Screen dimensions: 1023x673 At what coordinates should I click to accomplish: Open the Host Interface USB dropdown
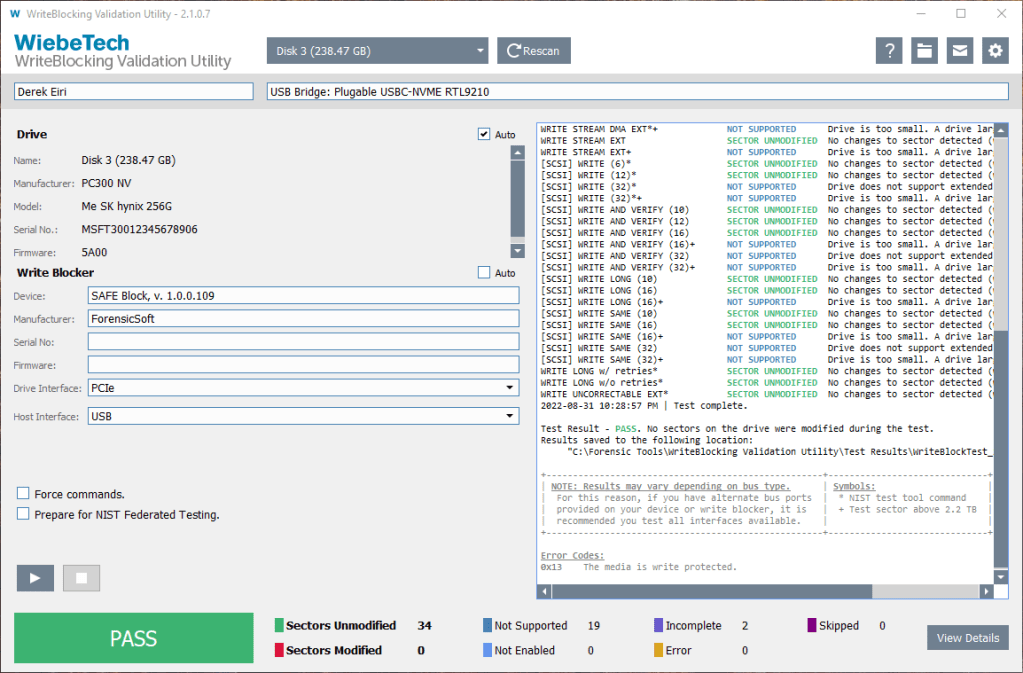303,416
